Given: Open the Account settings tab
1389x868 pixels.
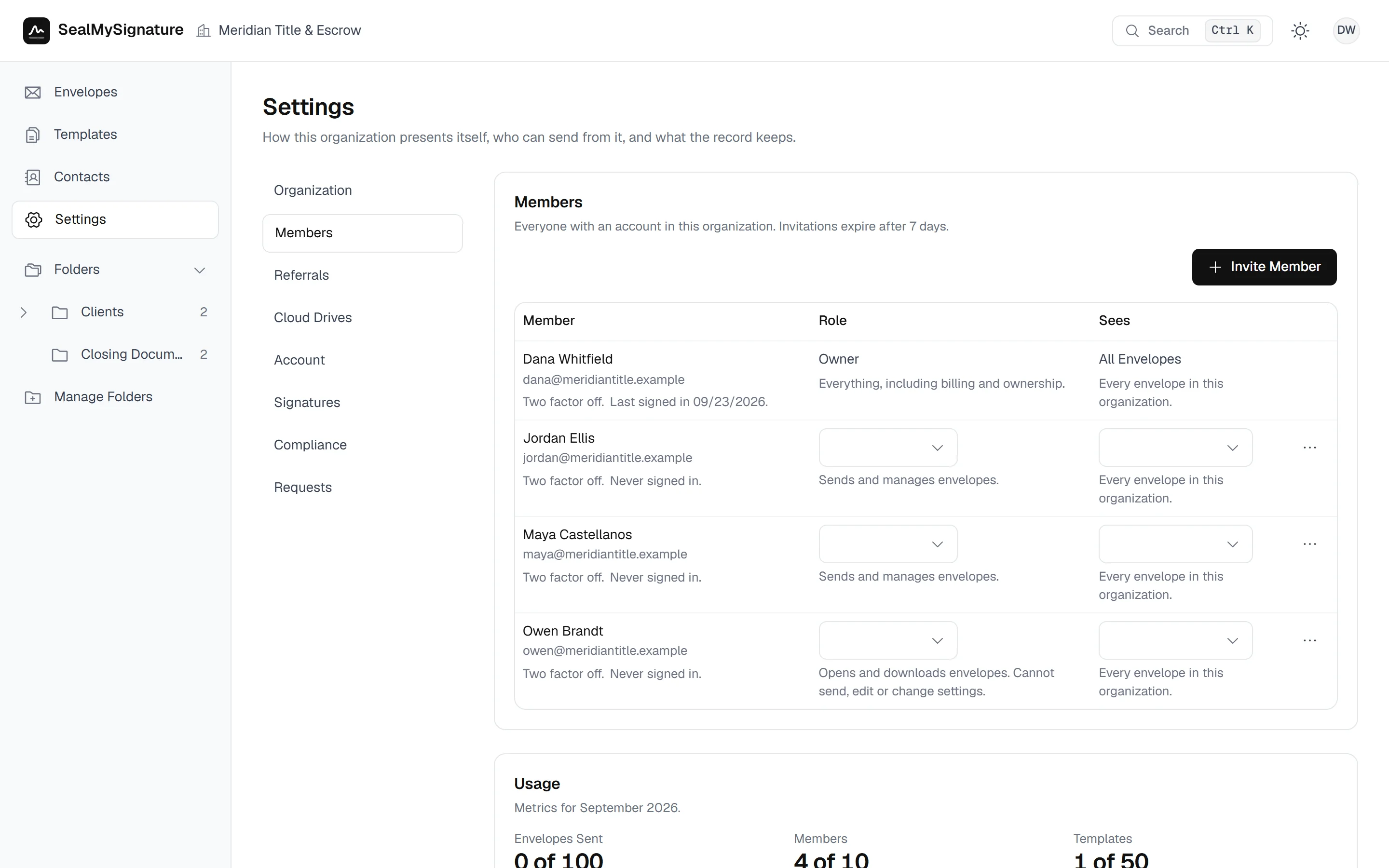Looking at the screenshot, I should [x=362, y=361].
